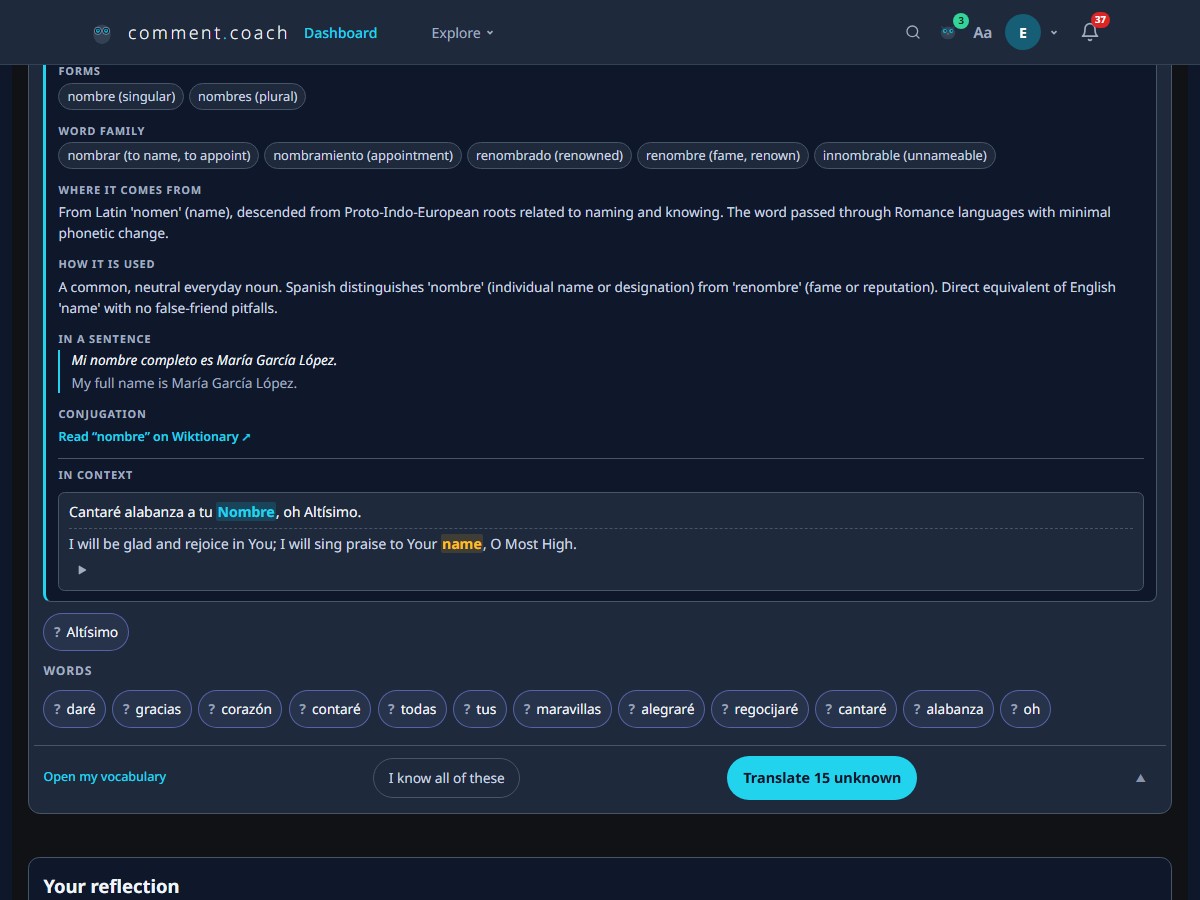This screenshot has height=900, width=1200.
Task: Select the word chip "daré"
Action: (x=74, y=709)
